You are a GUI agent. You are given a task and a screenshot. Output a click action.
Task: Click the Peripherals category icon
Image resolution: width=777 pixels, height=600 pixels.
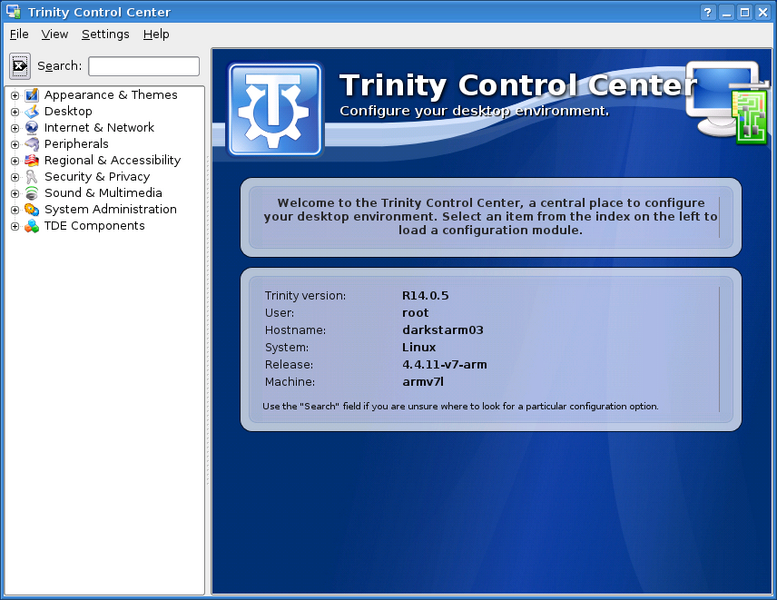32,144
